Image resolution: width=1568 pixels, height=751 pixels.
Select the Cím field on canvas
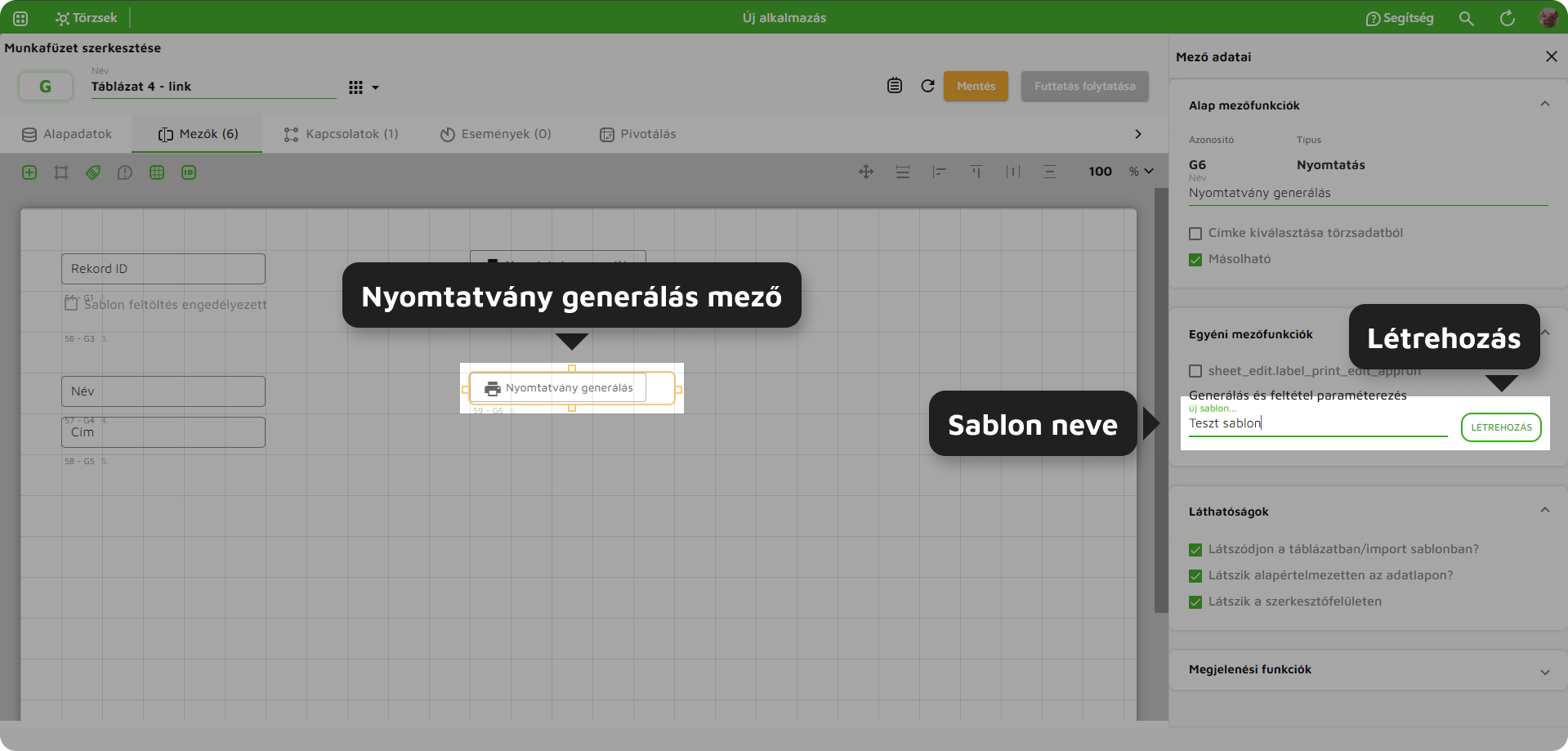point(163,432)
